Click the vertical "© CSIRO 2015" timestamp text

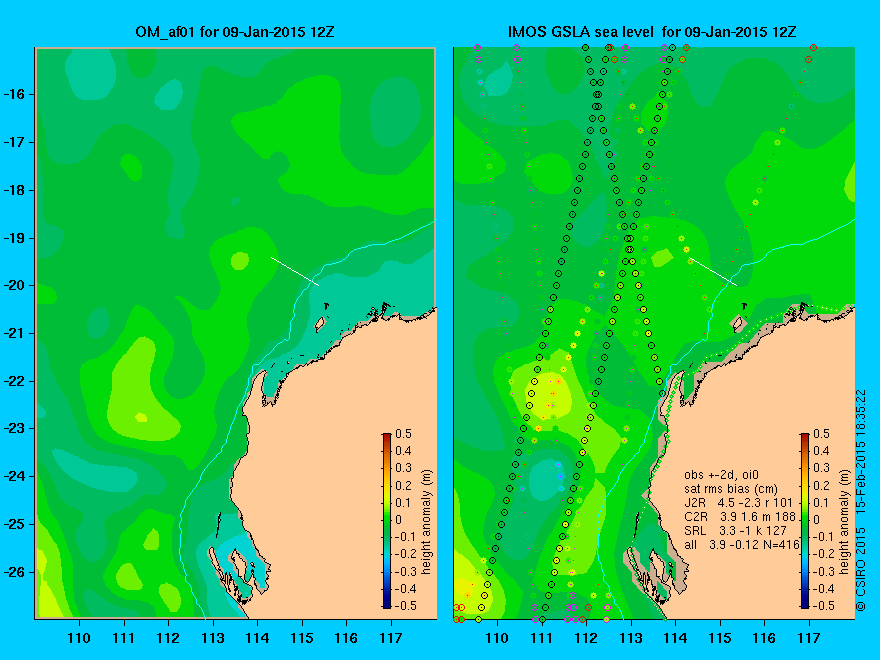(861, 501)
